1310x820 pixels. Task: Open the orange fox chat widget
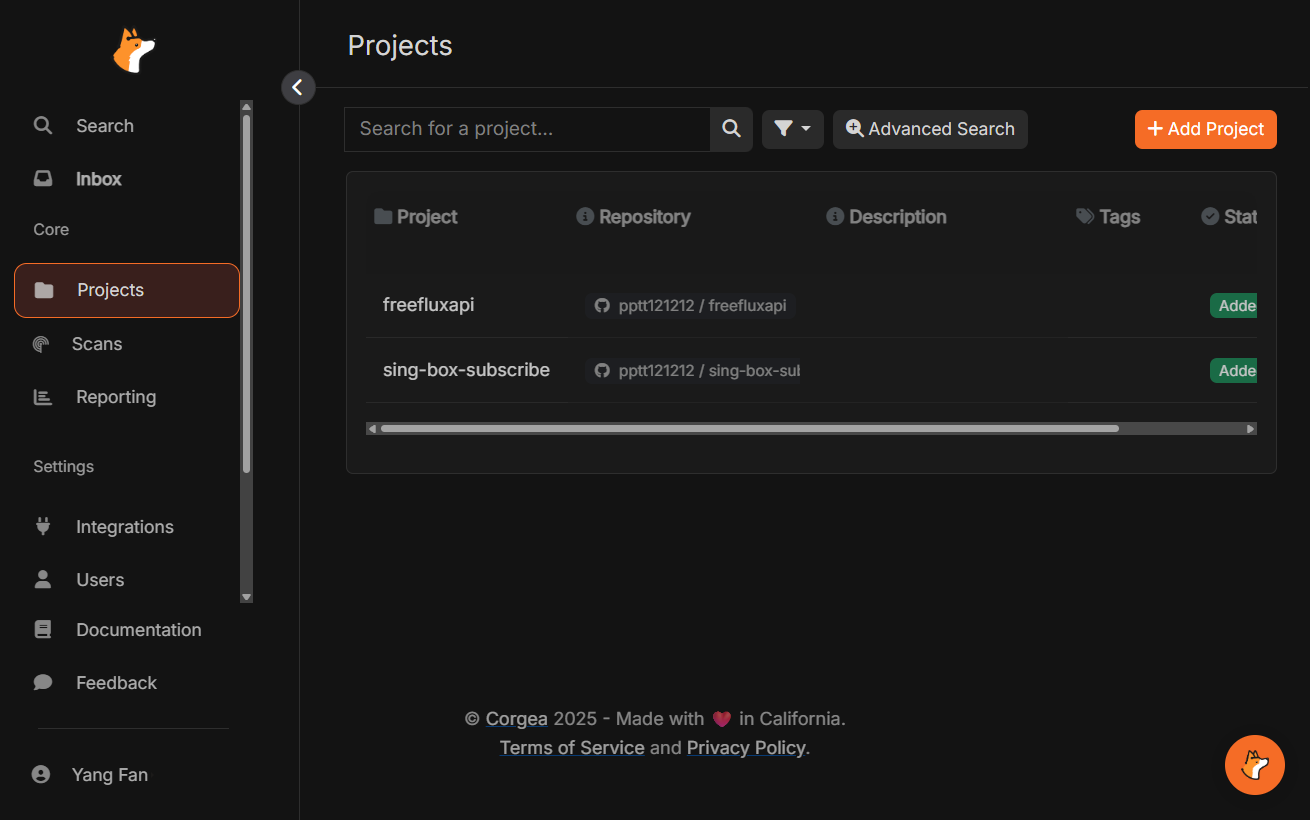pos(1255,765)
